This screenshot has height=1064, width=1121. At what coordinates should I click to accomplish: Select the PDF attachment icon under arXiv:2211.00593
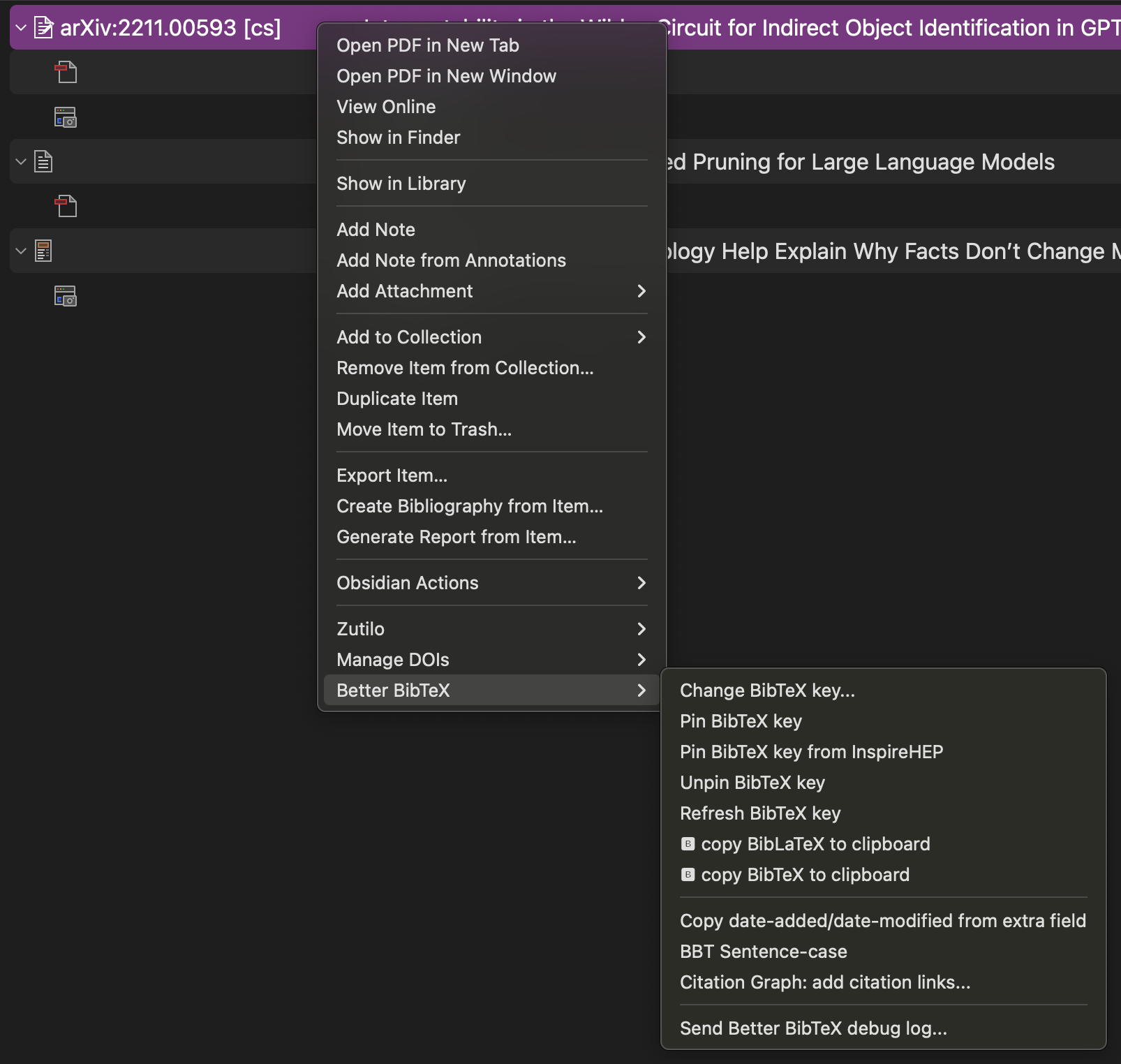click(66, 72)
